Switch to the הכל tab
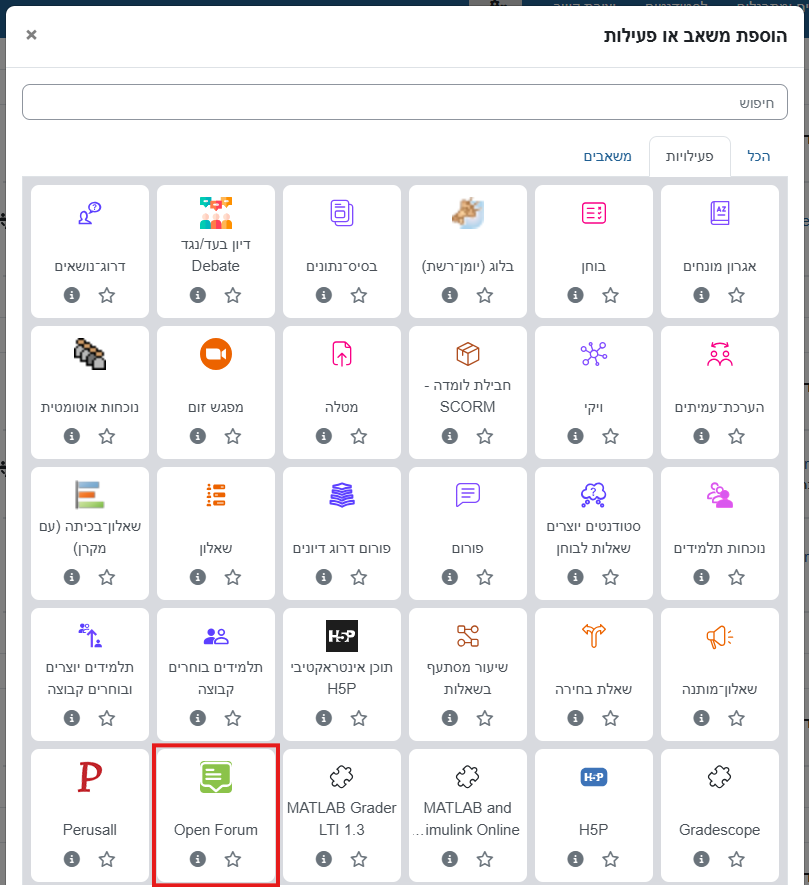Viewport: 809px width, 887px height. click(759, 157)
